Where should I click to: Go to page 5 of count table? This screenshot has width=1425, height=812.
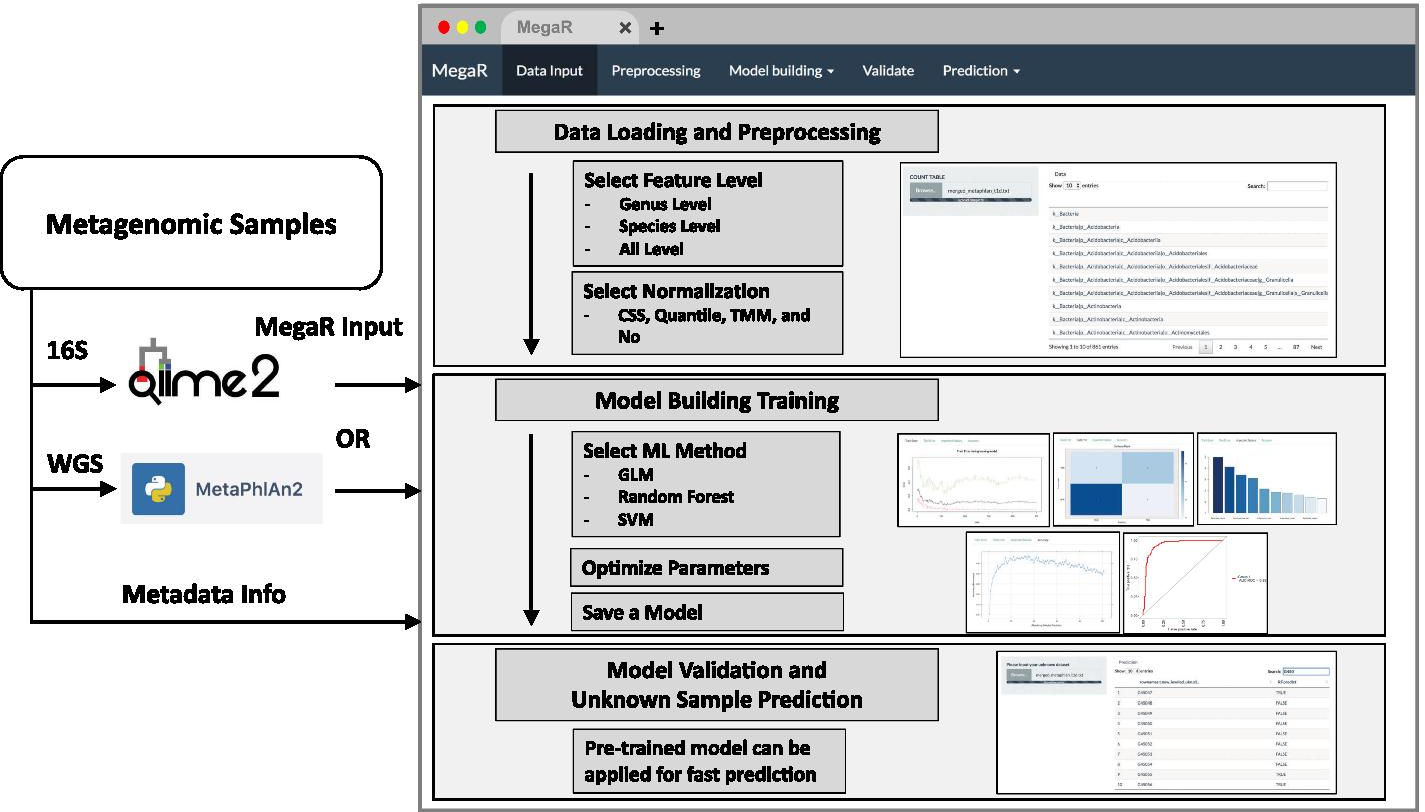[1266, 347]
